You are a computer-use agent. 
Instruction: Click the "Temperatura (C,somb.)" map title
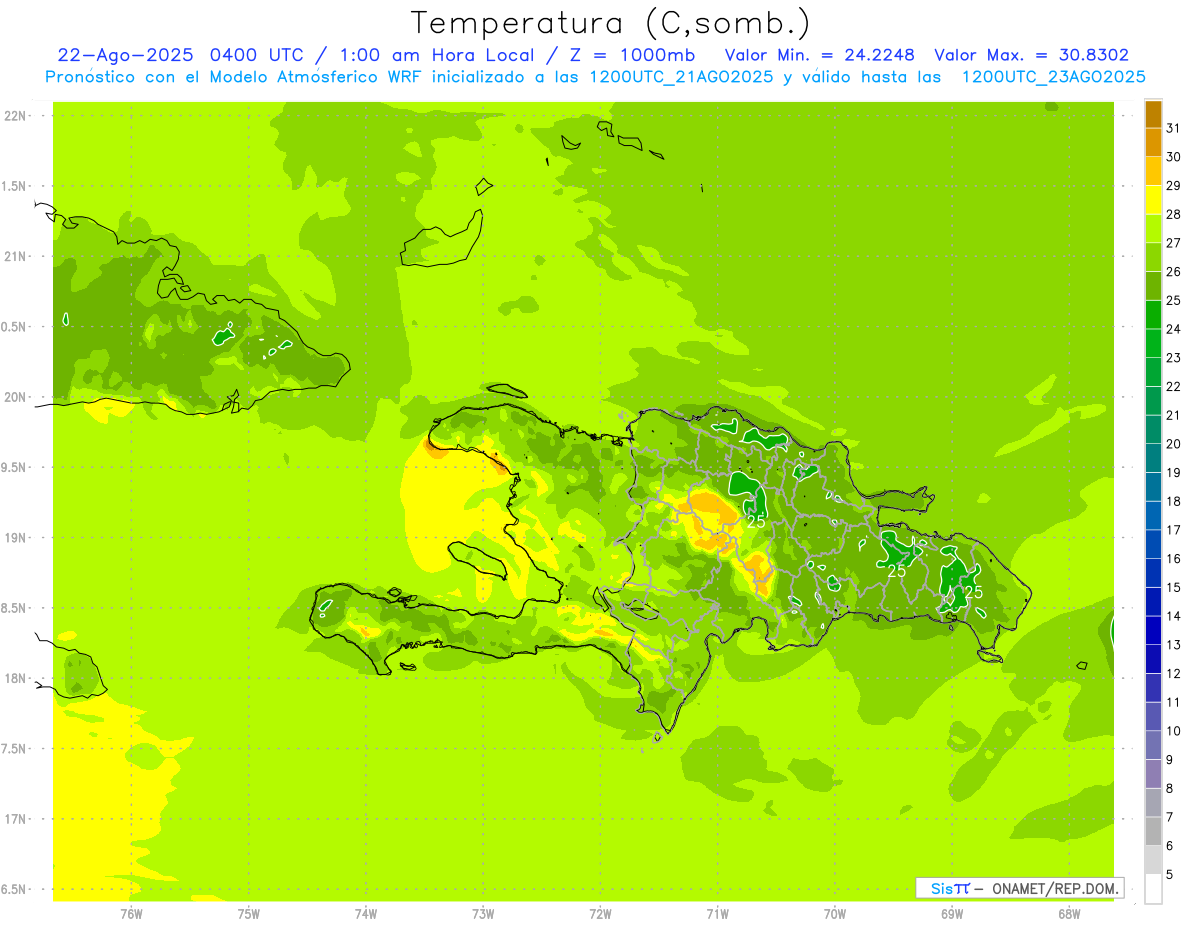coord(611,23)
